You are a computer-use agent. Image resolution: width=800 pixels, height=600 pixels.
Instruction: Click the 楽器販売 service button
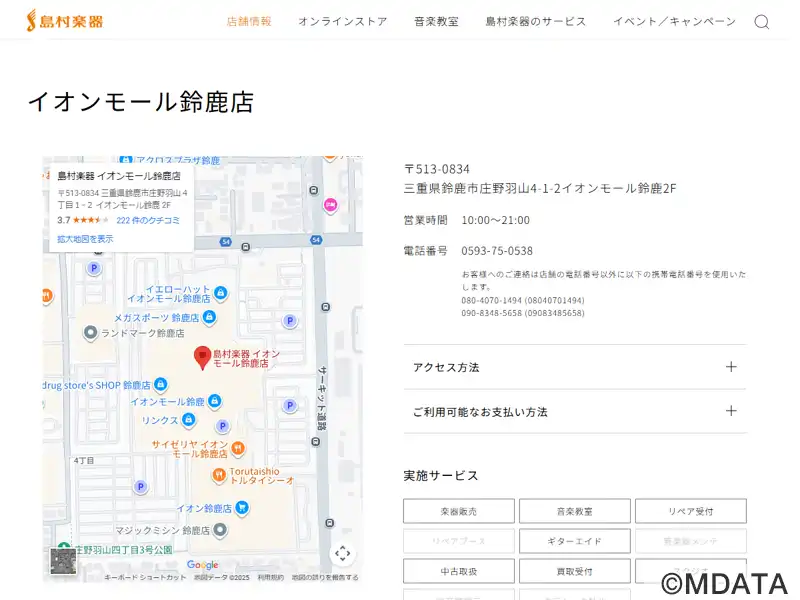(x=459, y=511)
